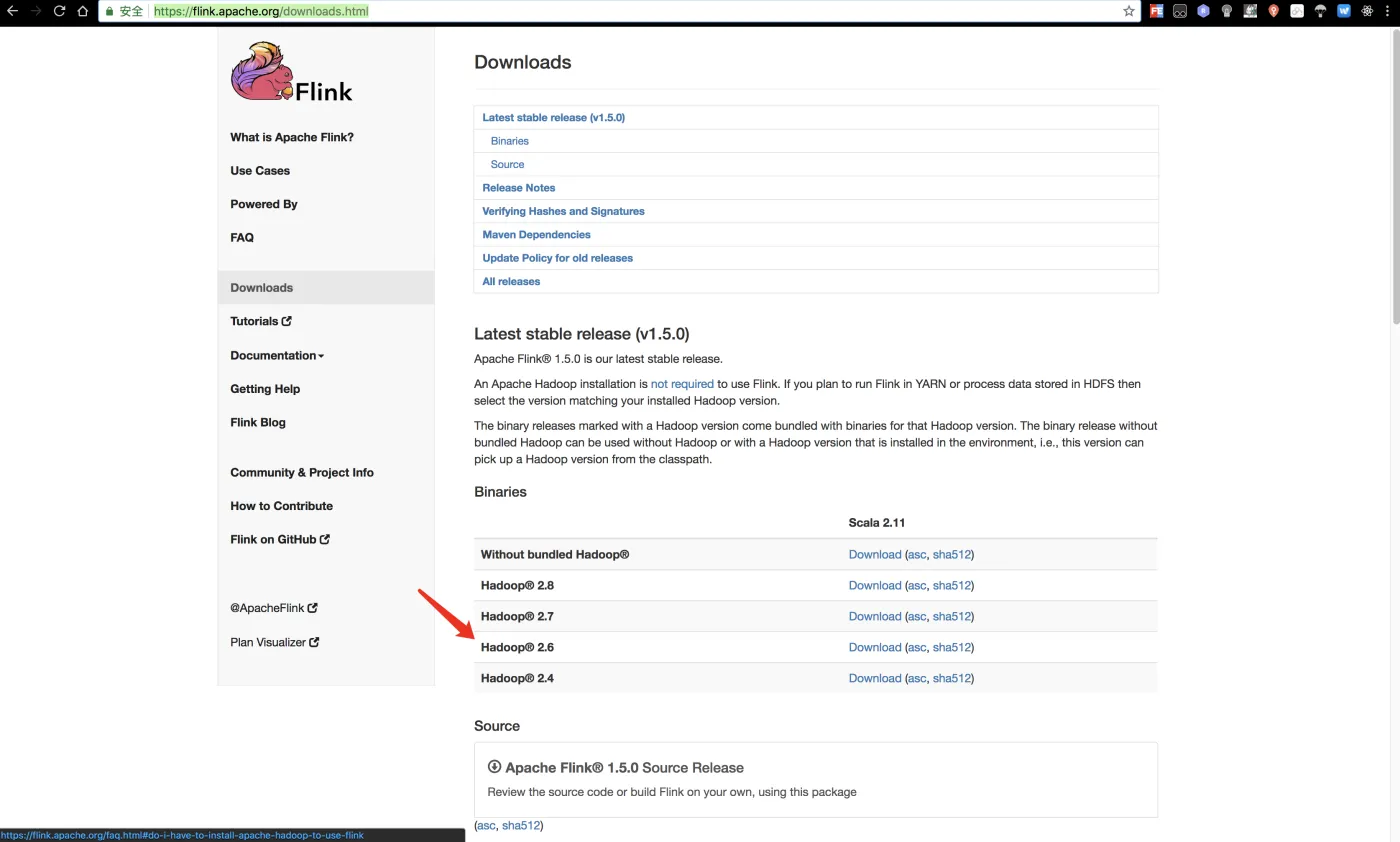Download binary without bundled Hadoop

pyautogui.click(x=875, y=554)
